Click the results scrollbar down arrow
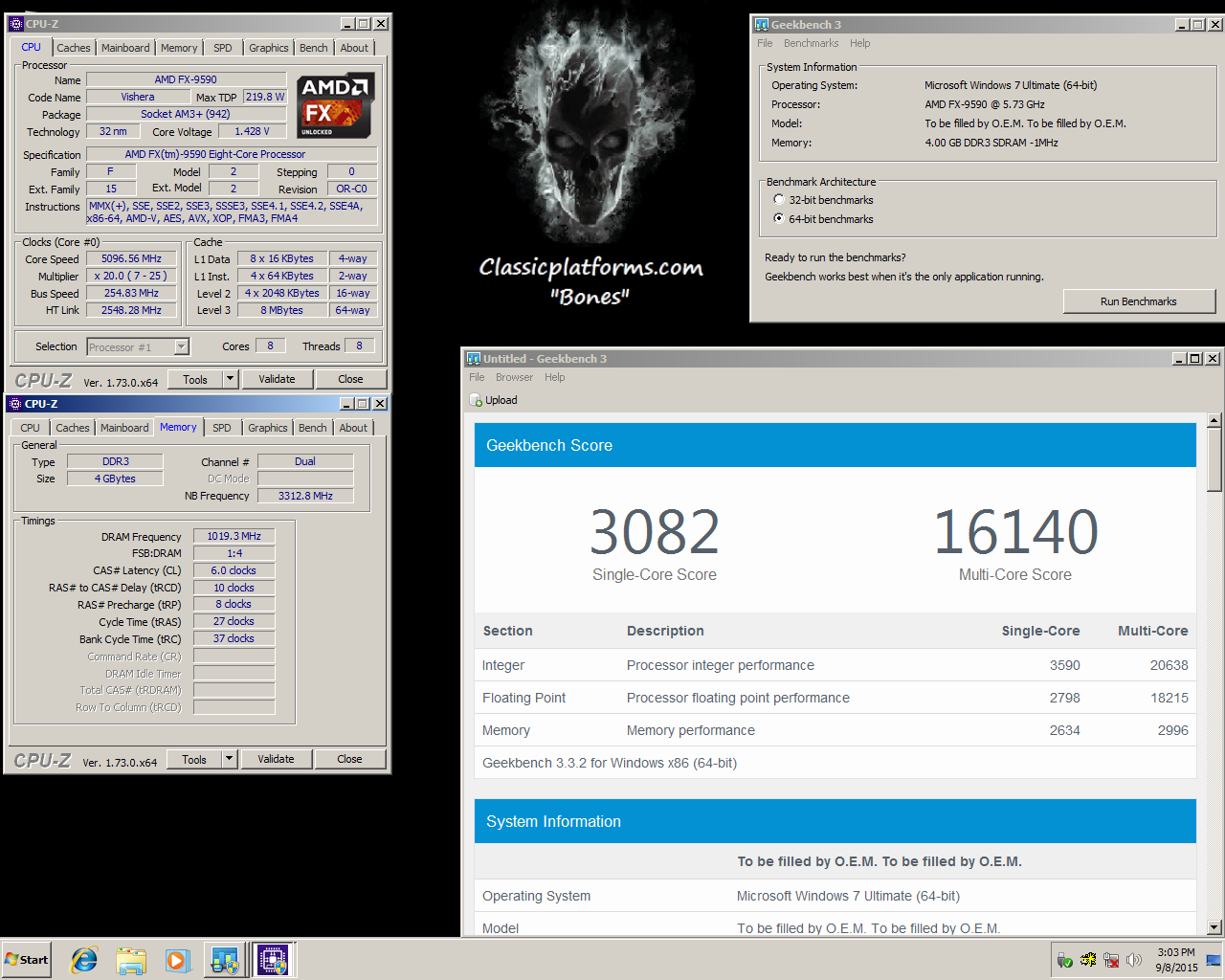Screen dimensions: 1225x980 coord(1214,926)
